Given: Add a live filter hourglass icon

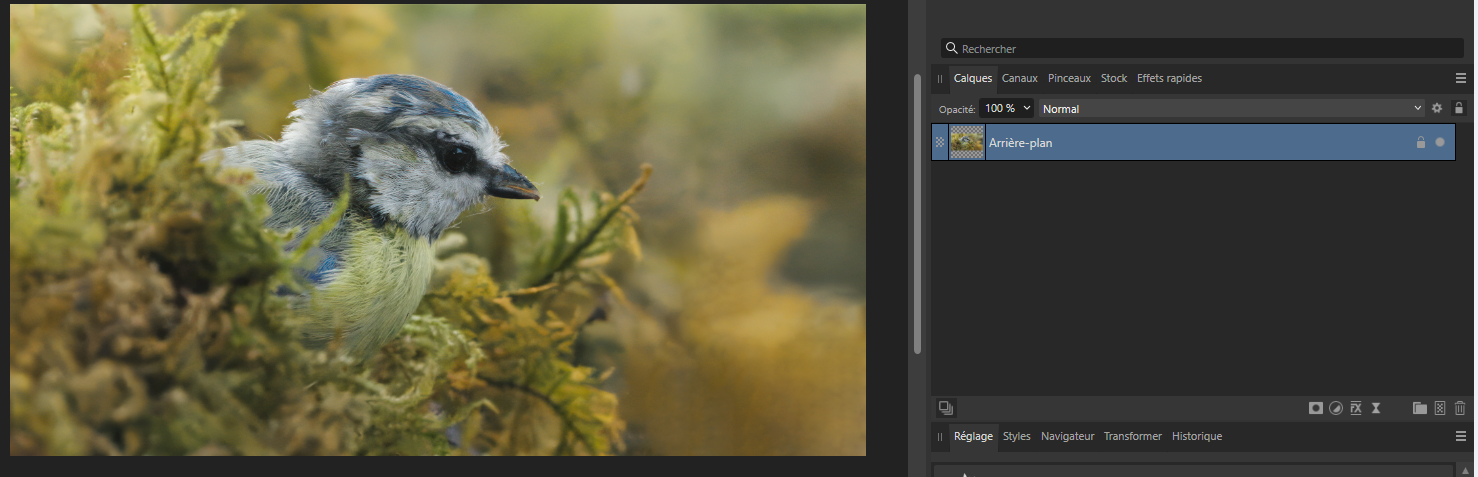Looking at the screenshot, I should (1376, 408).
